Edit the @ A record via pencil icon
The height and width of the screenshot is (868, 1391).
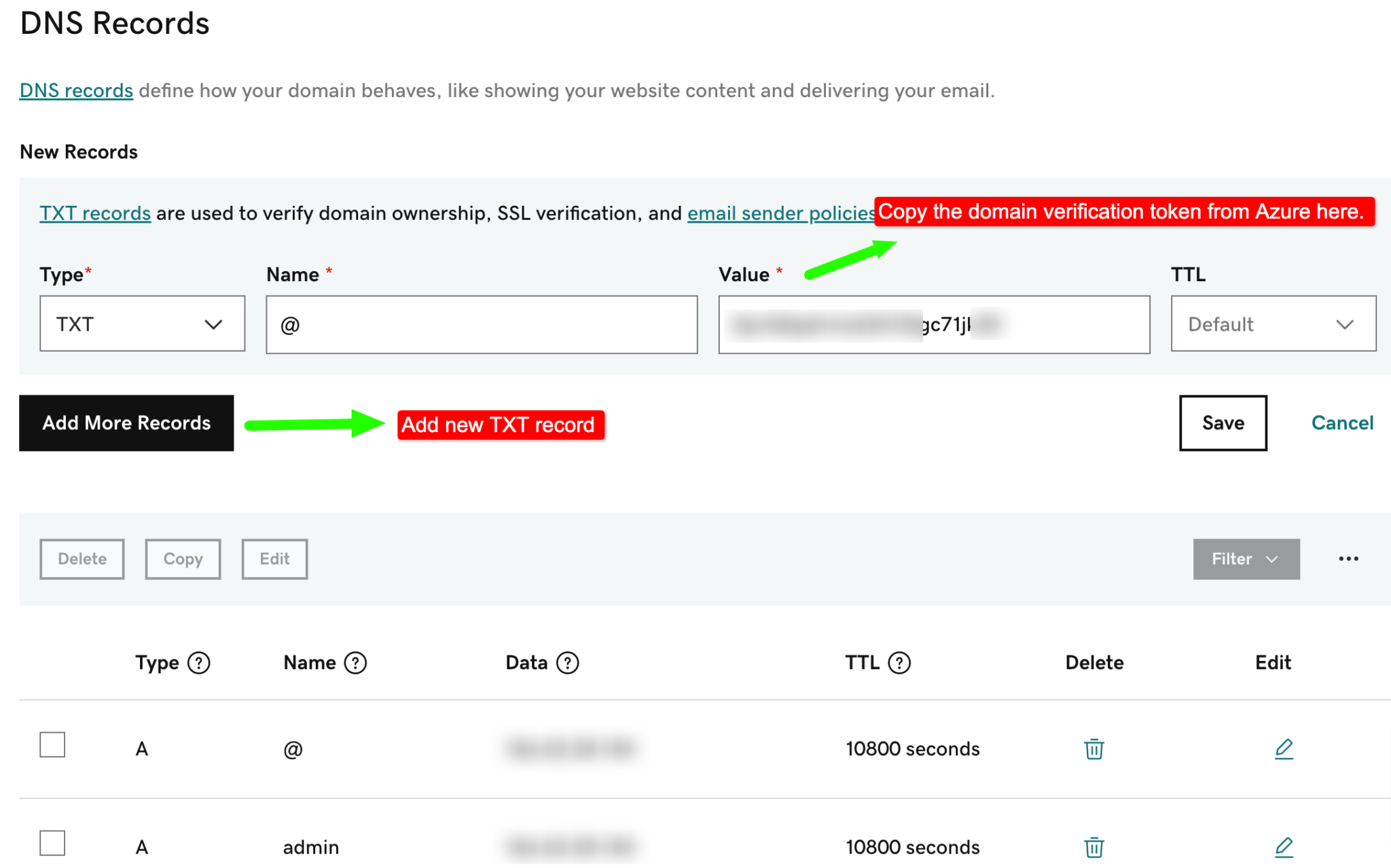click(1284, 748)
